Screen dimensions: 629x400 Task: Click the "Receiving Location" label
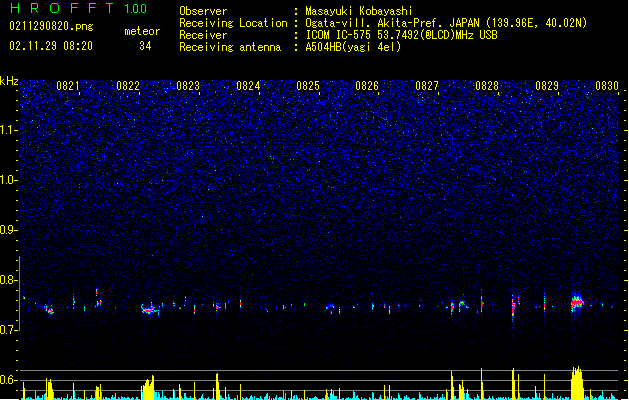click(233, 23)
